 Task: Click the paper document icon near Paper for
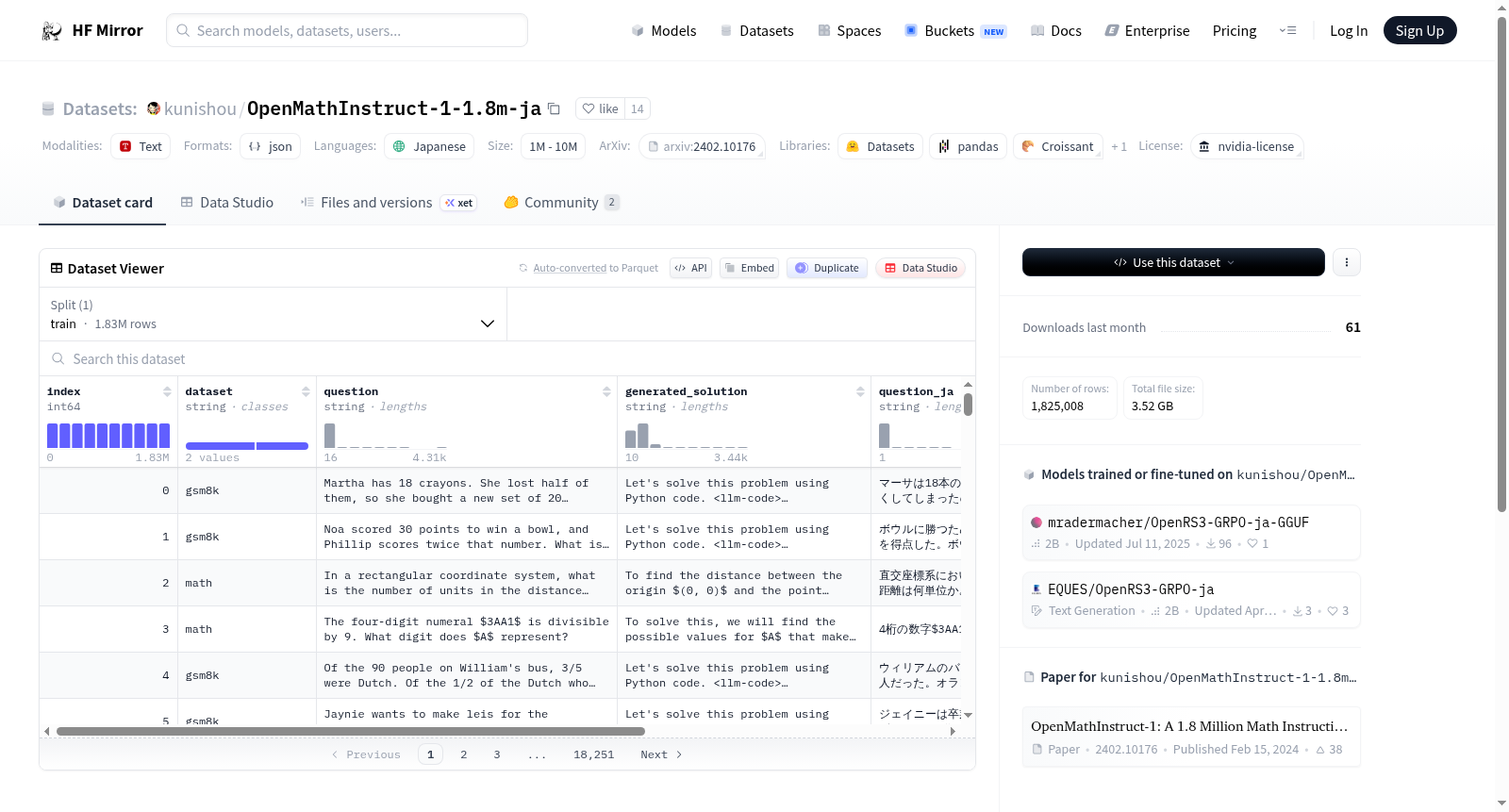(x=1030, y=677)
